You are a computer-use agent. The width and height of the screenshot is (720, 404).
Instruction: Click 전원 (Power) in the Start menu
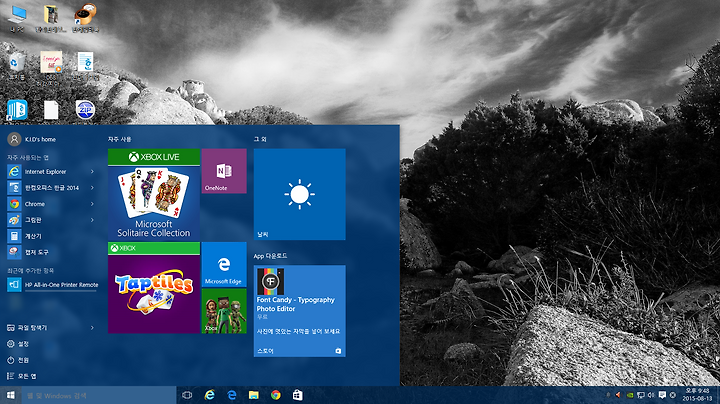pos(18,360)
